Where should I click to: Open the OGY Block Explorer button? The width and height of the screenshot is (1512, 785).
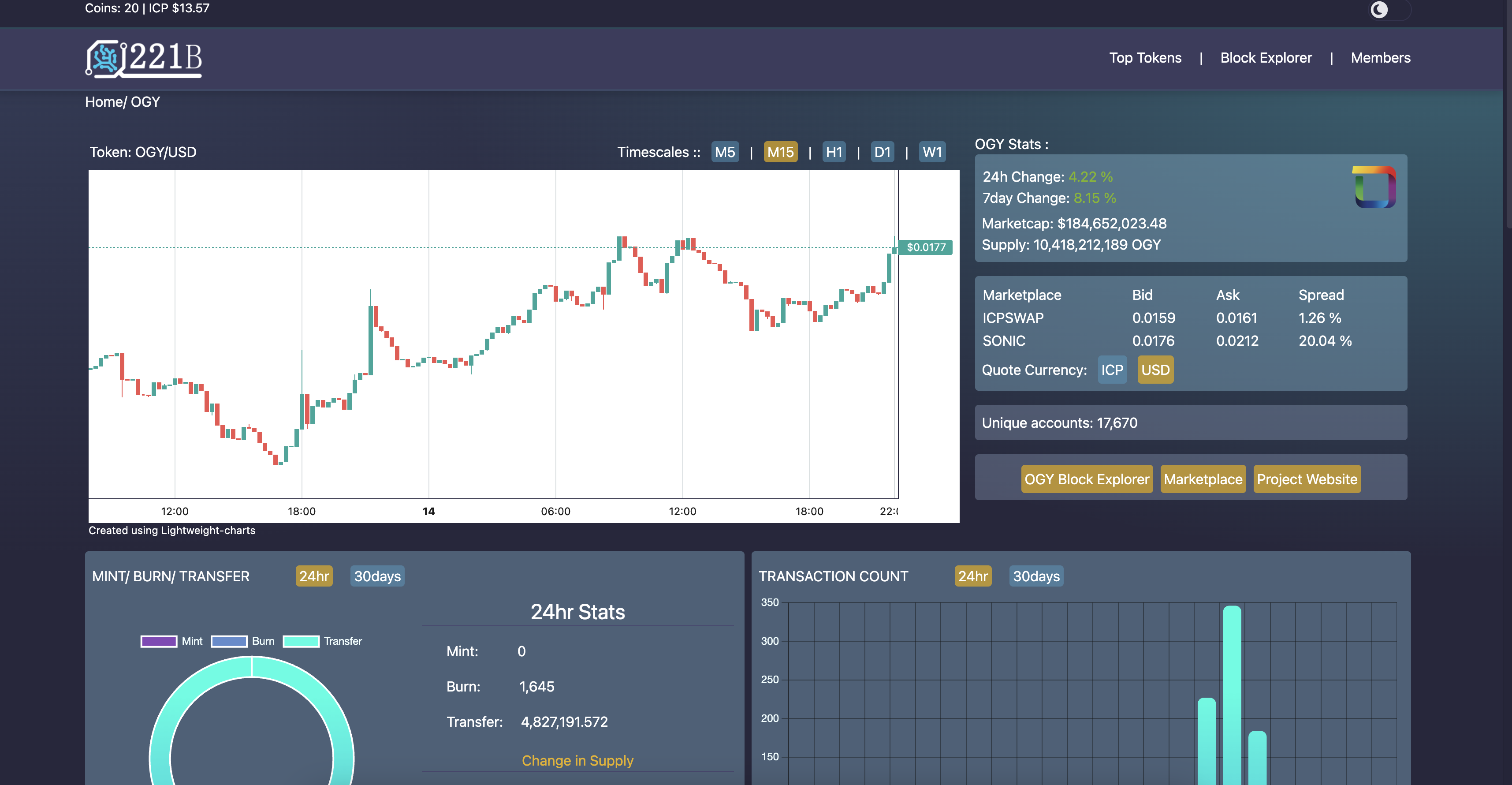tap(1087, 479)
